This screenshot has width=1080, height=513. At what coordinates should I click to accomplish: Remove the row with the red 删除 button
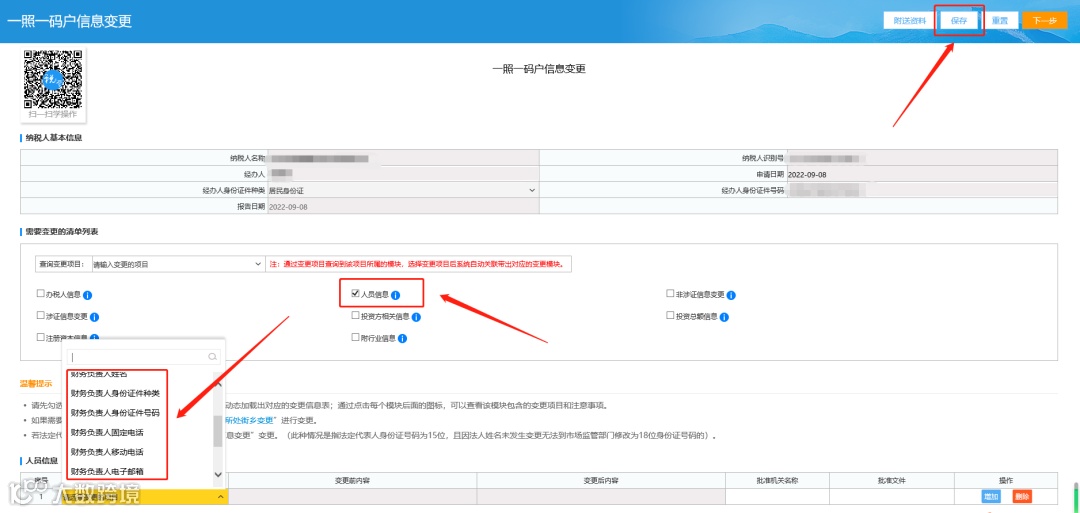1023,496
